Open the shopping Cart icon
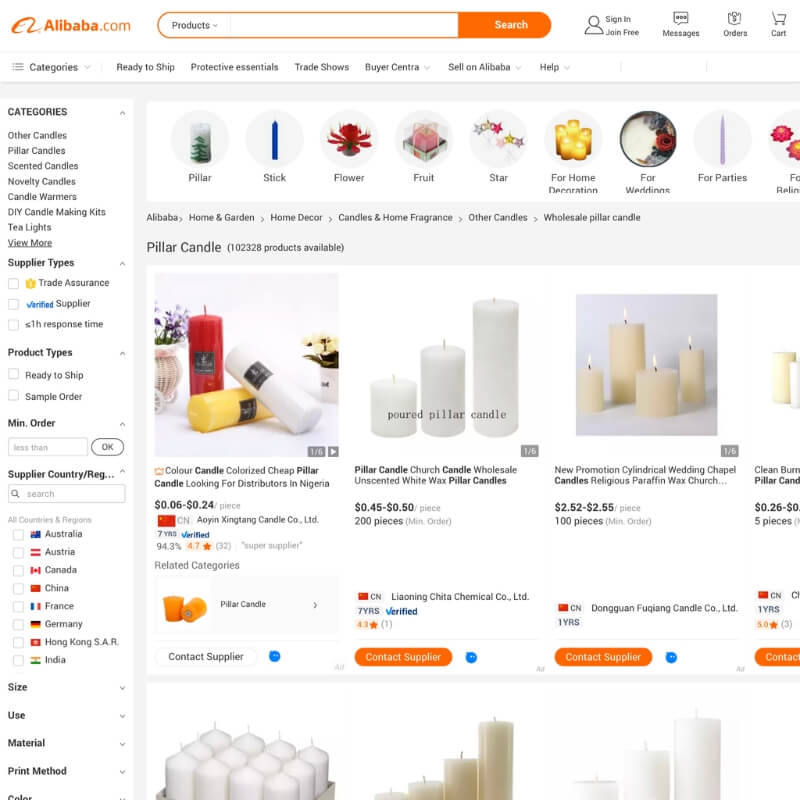 [778, 18]
